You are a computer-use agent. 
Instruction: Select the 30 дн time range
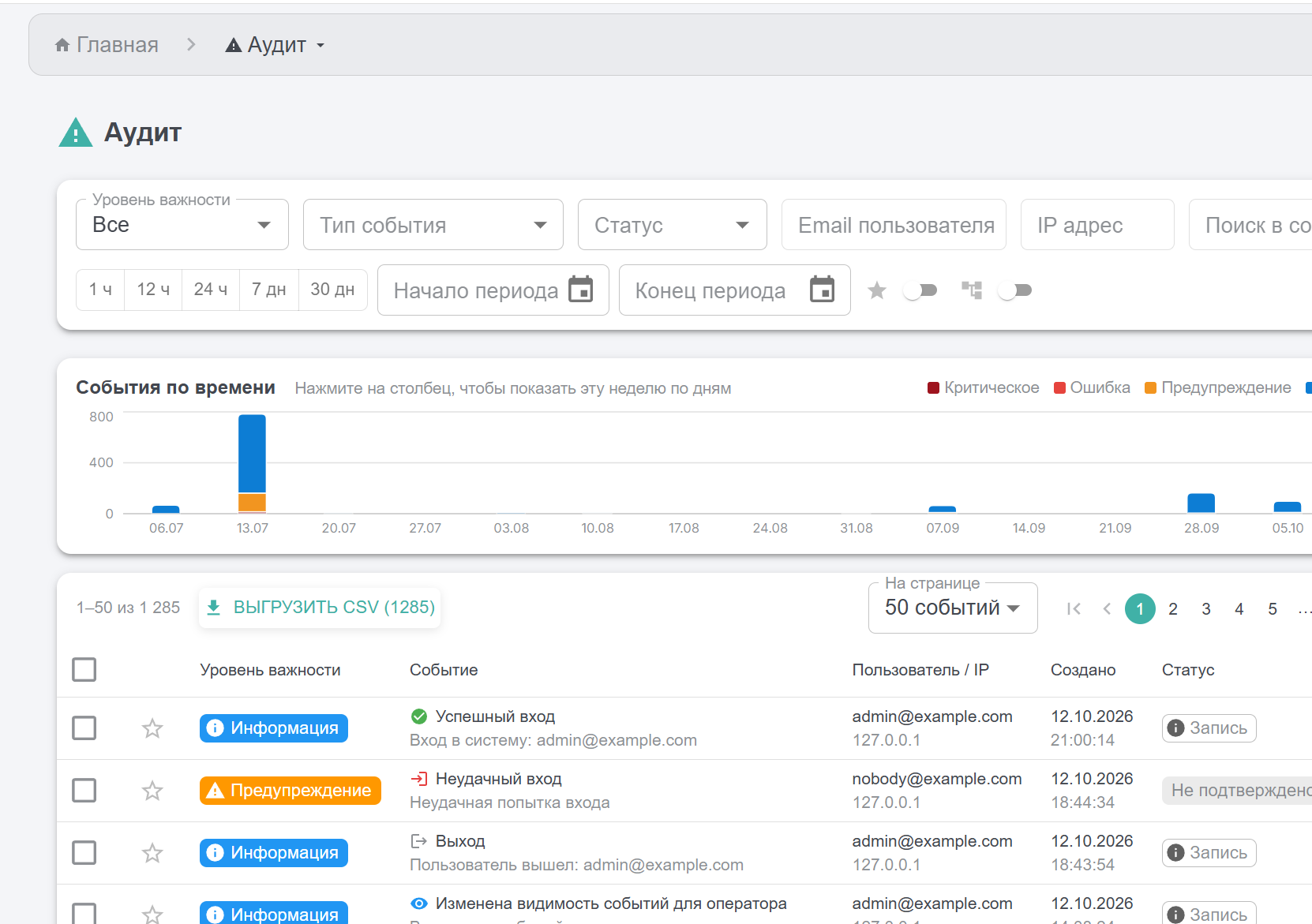click(332, 290)
